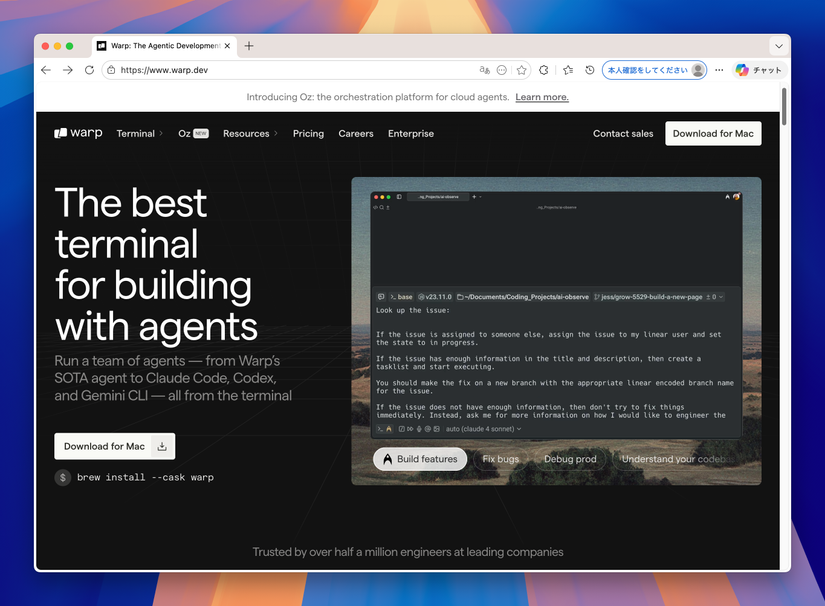Image resolution: width=825 pixels, height=606 pixels.
Task: Select the Fix bugs pill
Action: tap(500, 459)
